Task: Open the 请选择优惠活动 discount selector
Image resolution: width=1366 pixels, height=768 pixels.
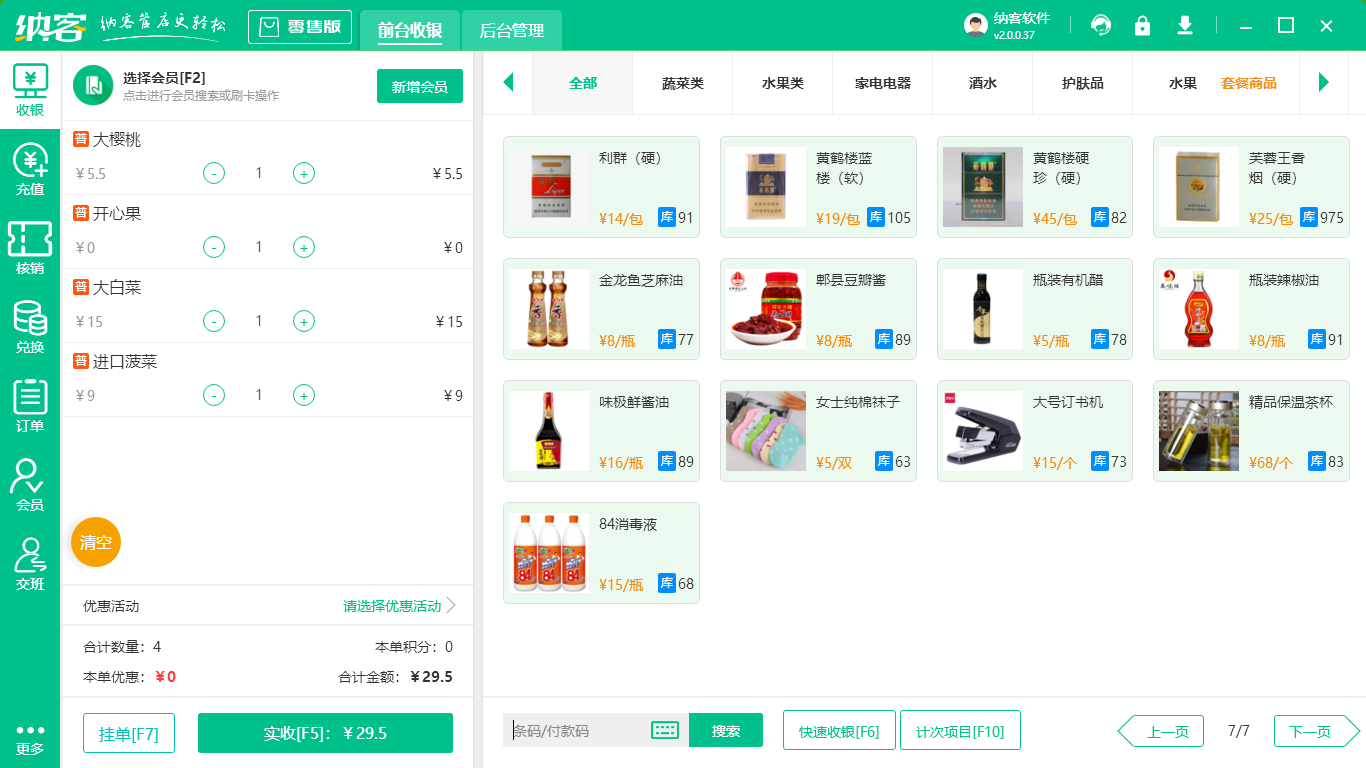Action: tap(390, 605)
